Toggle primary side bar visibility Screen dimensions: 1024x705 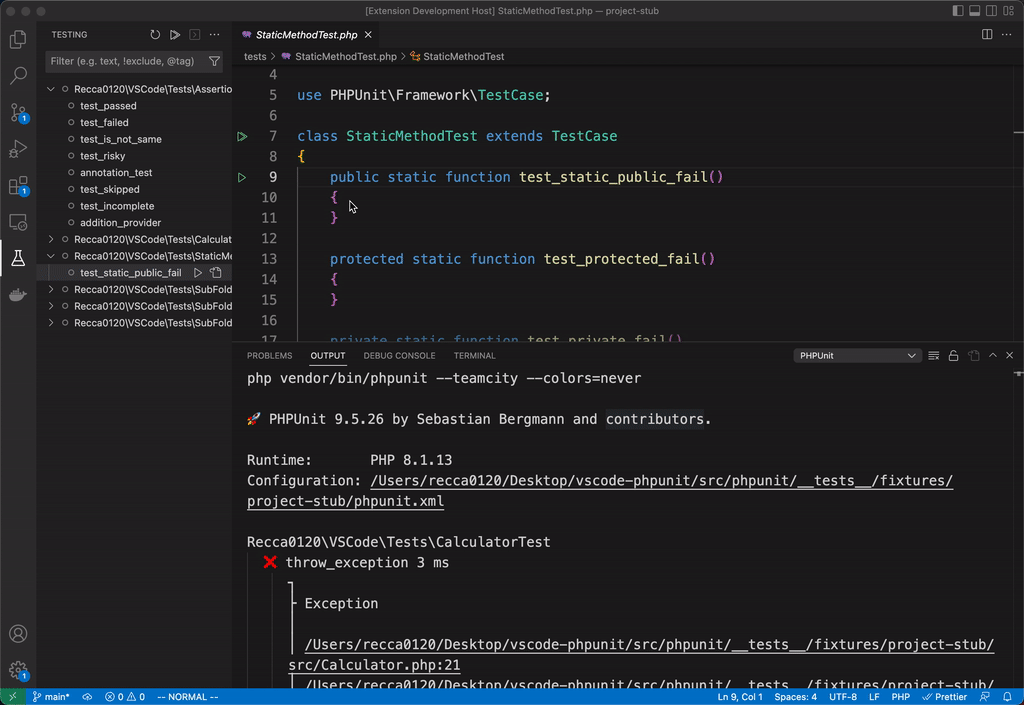[958, 11]
